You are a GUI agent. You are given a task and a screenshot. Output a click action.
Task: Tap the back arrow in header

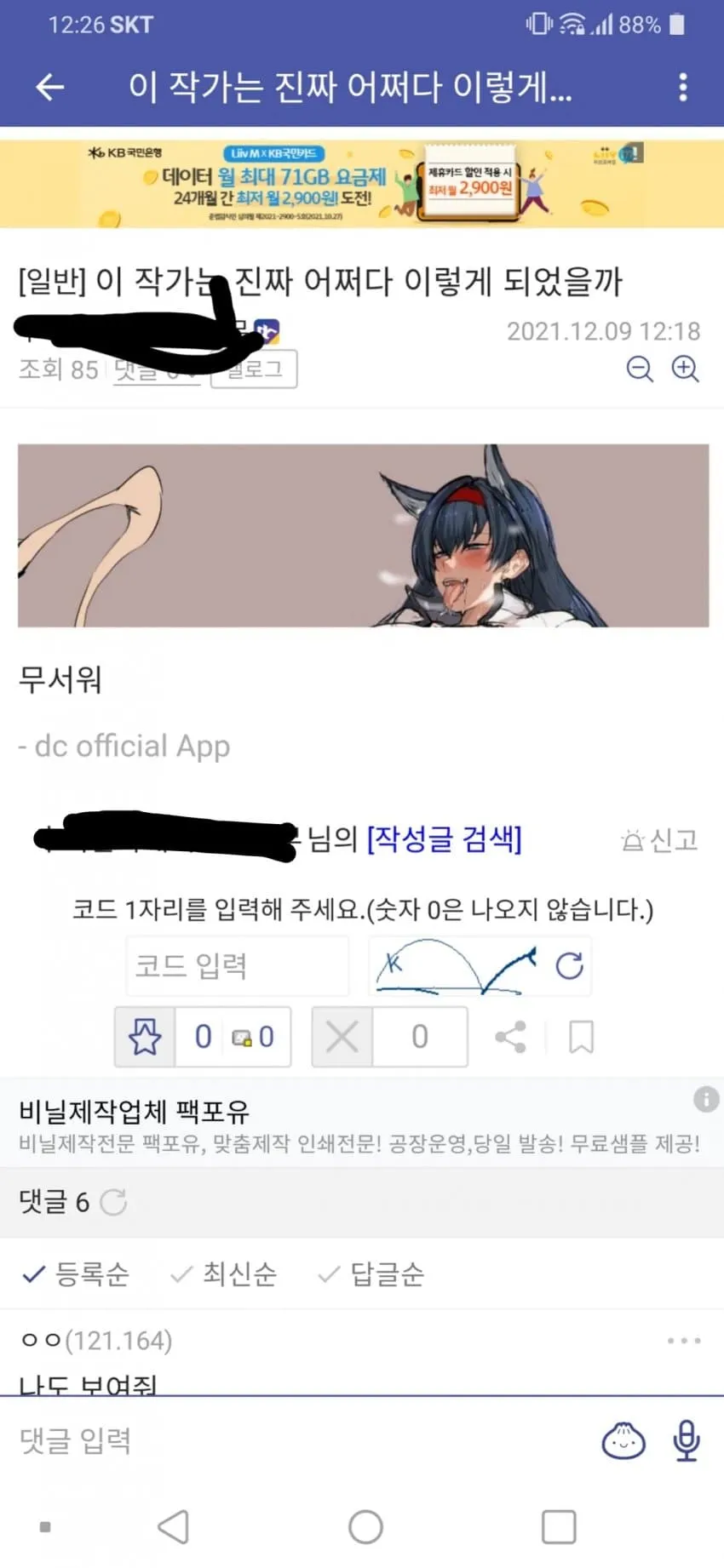pyautogui.click(x=50, y=87)
